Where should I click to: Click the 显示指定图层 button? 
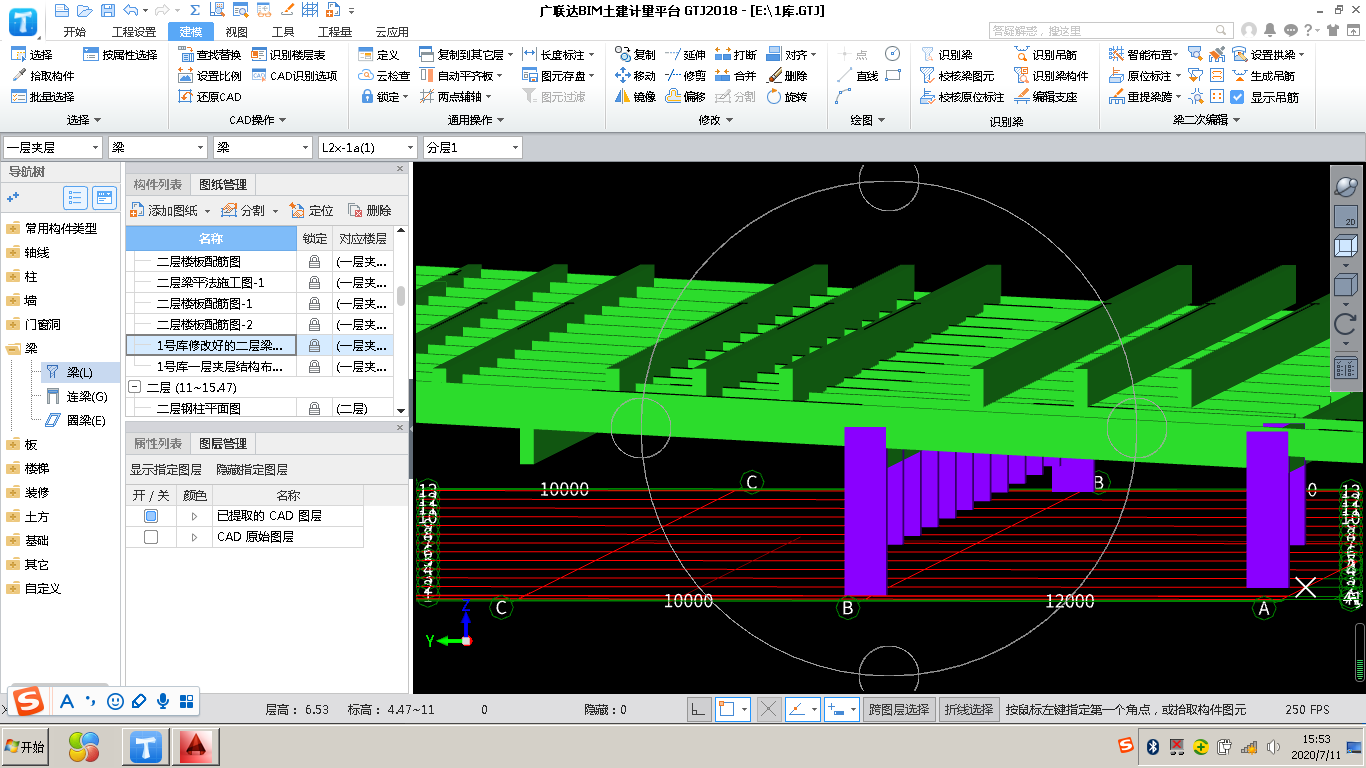pos(166,469)
